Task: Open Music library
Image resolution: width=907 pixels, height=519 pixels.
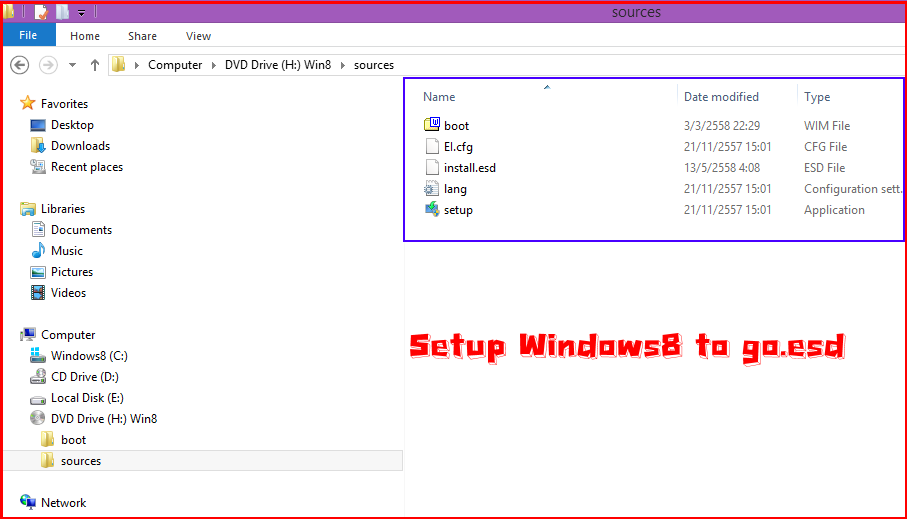Action: 67,251
